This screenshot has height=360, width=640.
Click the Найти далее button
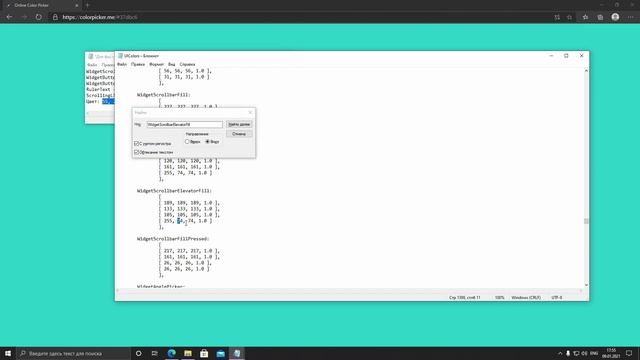pyautogui.click(x=239, y=124)
